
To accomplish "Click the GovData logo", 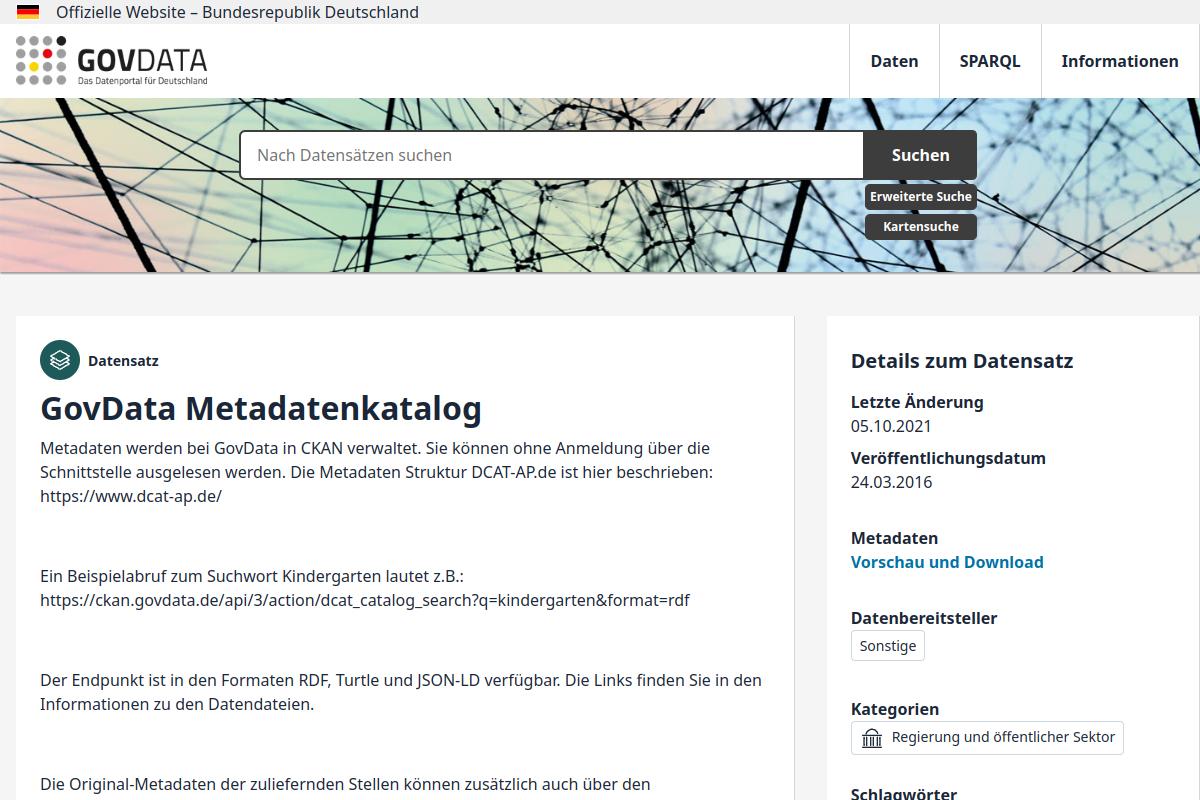I will (x=111, y=60).
